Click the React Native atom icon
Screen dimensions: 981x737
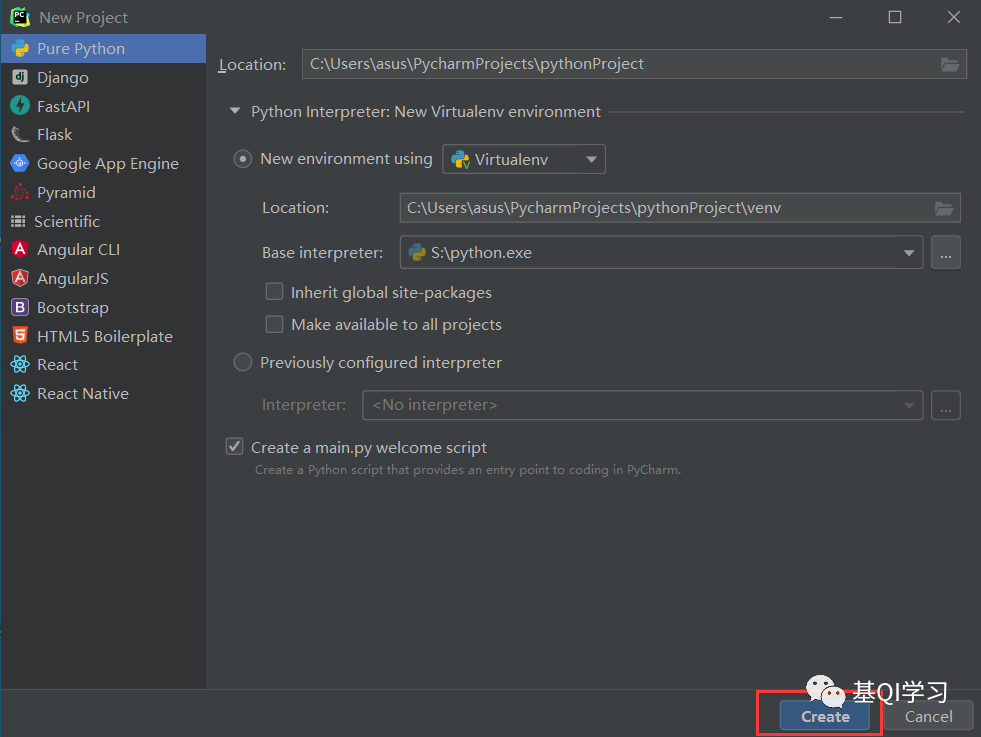coord(20,393)
